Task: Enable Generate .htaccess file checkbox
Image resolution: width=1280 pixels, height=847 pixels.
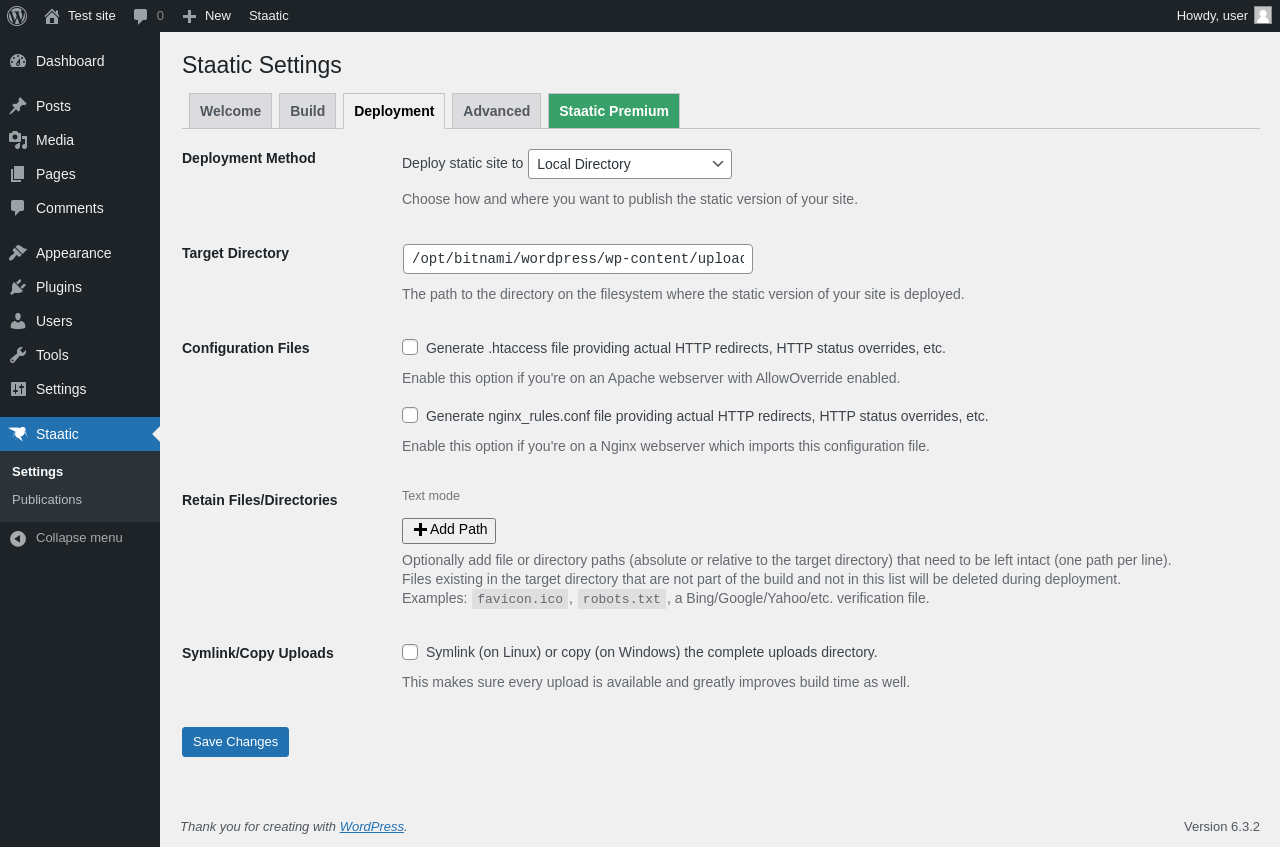Action: [x=410, y=347]
